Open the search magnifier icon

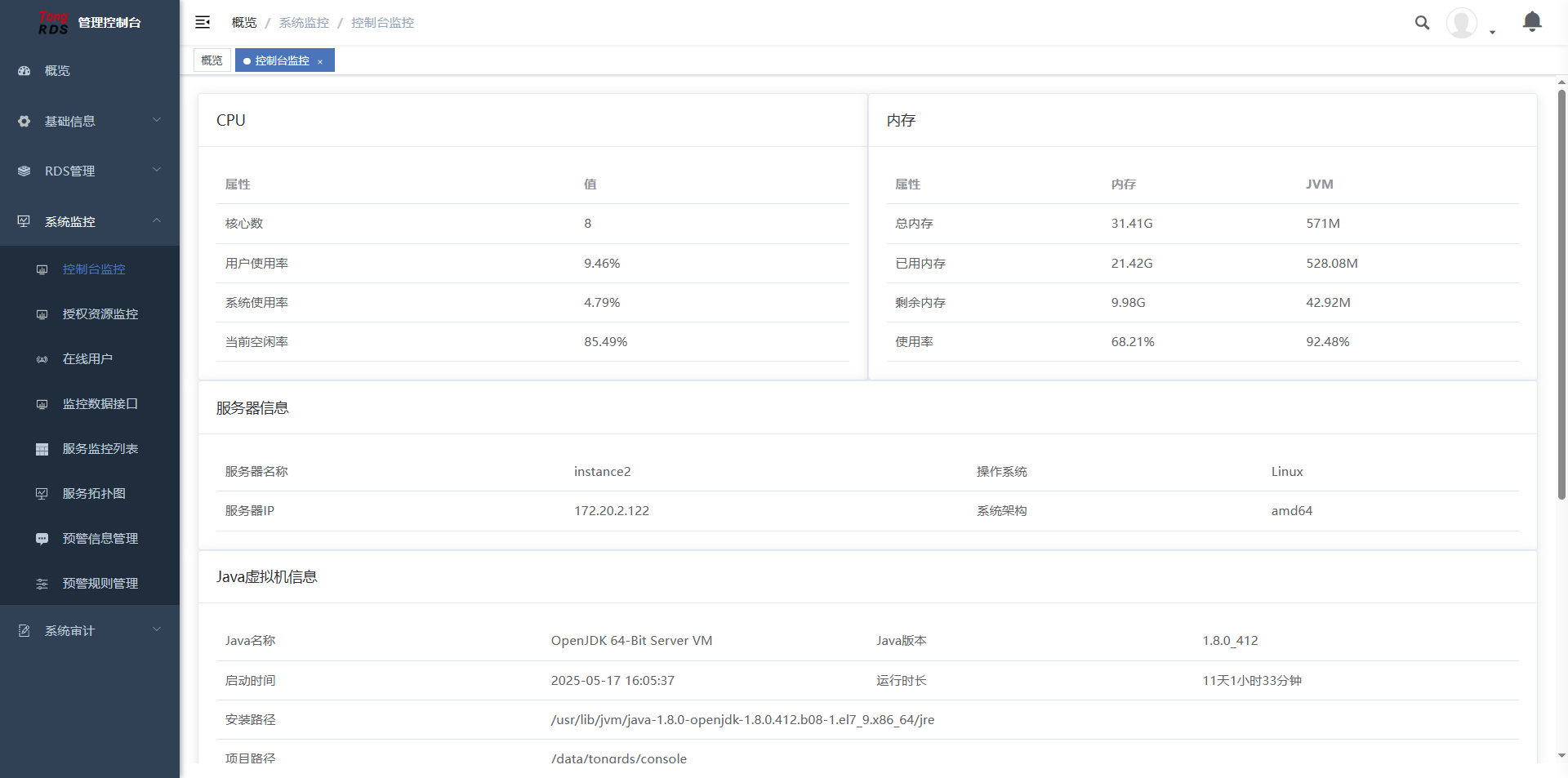(x=1422, y=23)
